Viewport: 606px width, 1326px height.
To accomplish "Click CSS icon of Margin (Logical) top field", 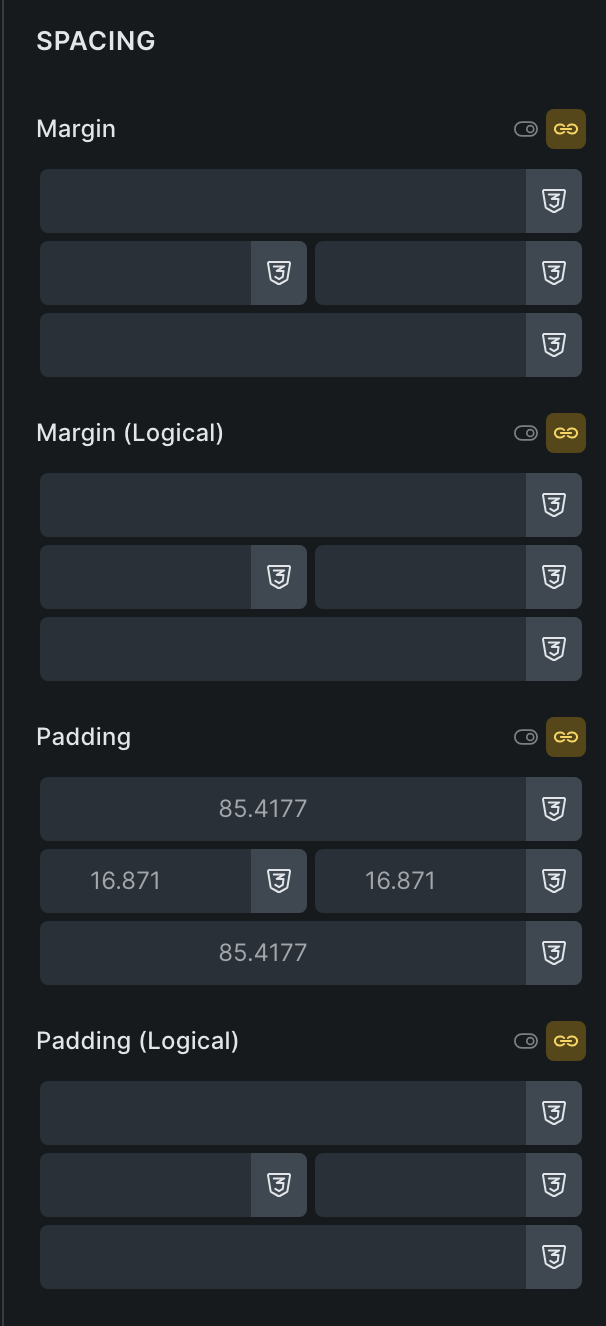I will tap(554, 505).
